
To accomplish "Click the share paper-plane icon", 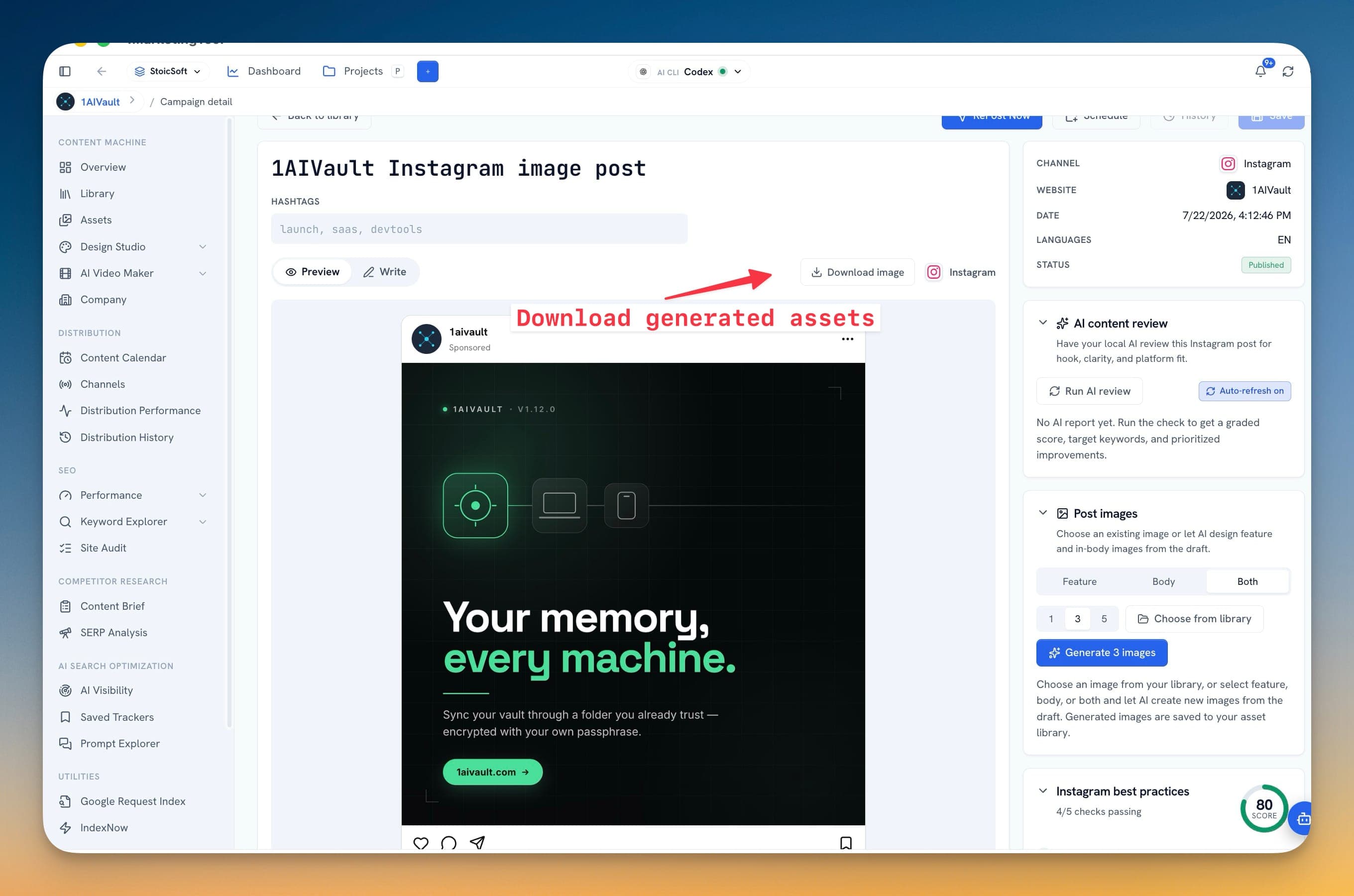I will click(477, 843).
